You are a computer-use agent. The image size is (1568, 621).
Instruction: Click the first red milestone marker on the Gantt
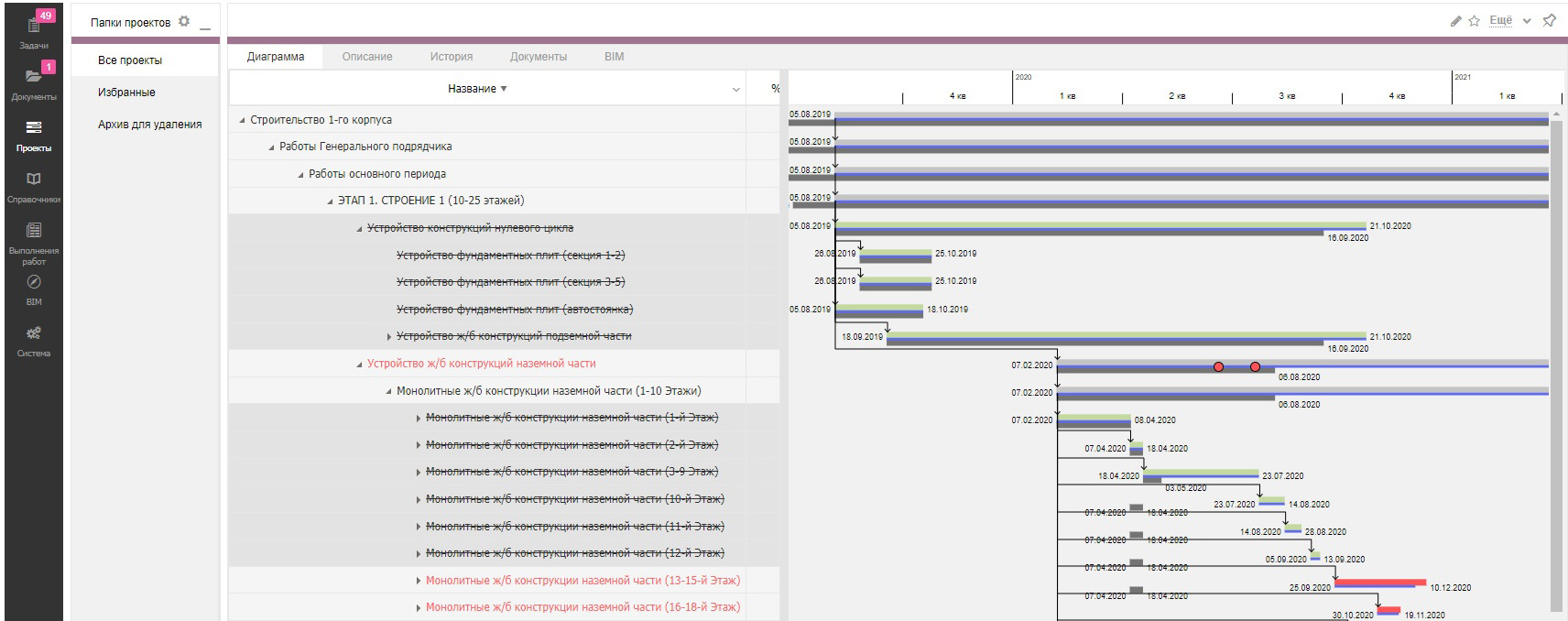(x=1218, y=367)
